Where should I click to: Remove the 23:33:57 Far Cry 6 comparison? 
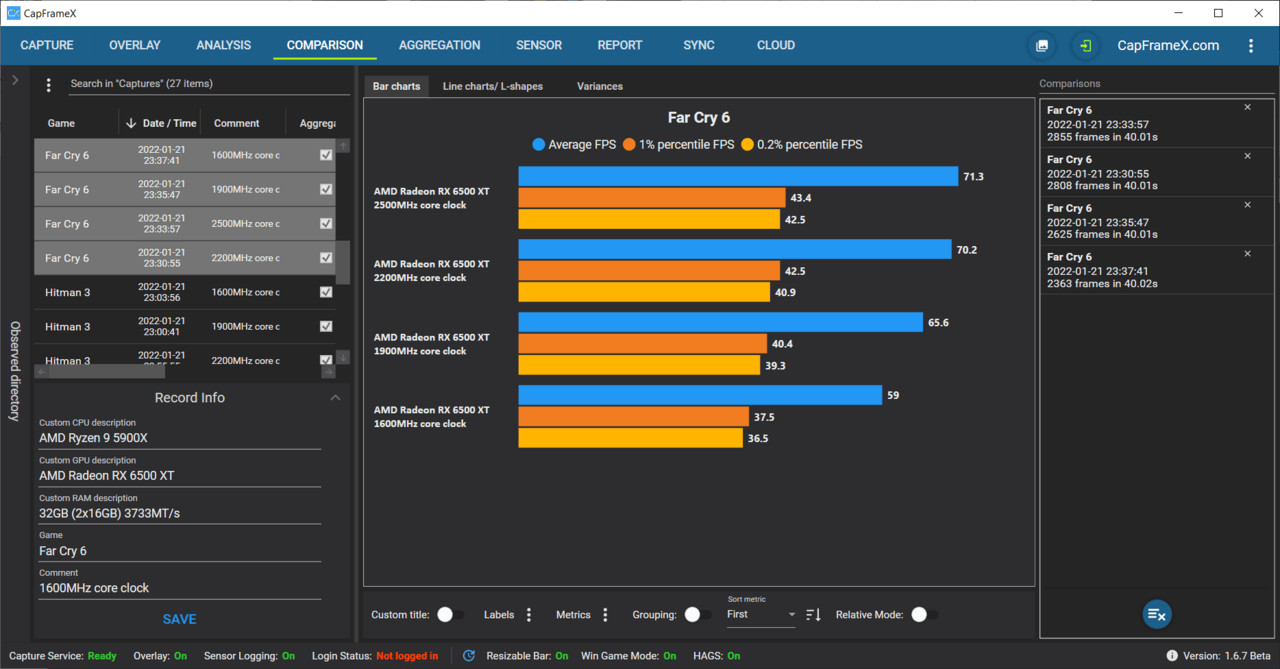pyautogui.click(x=1247, y=107)
